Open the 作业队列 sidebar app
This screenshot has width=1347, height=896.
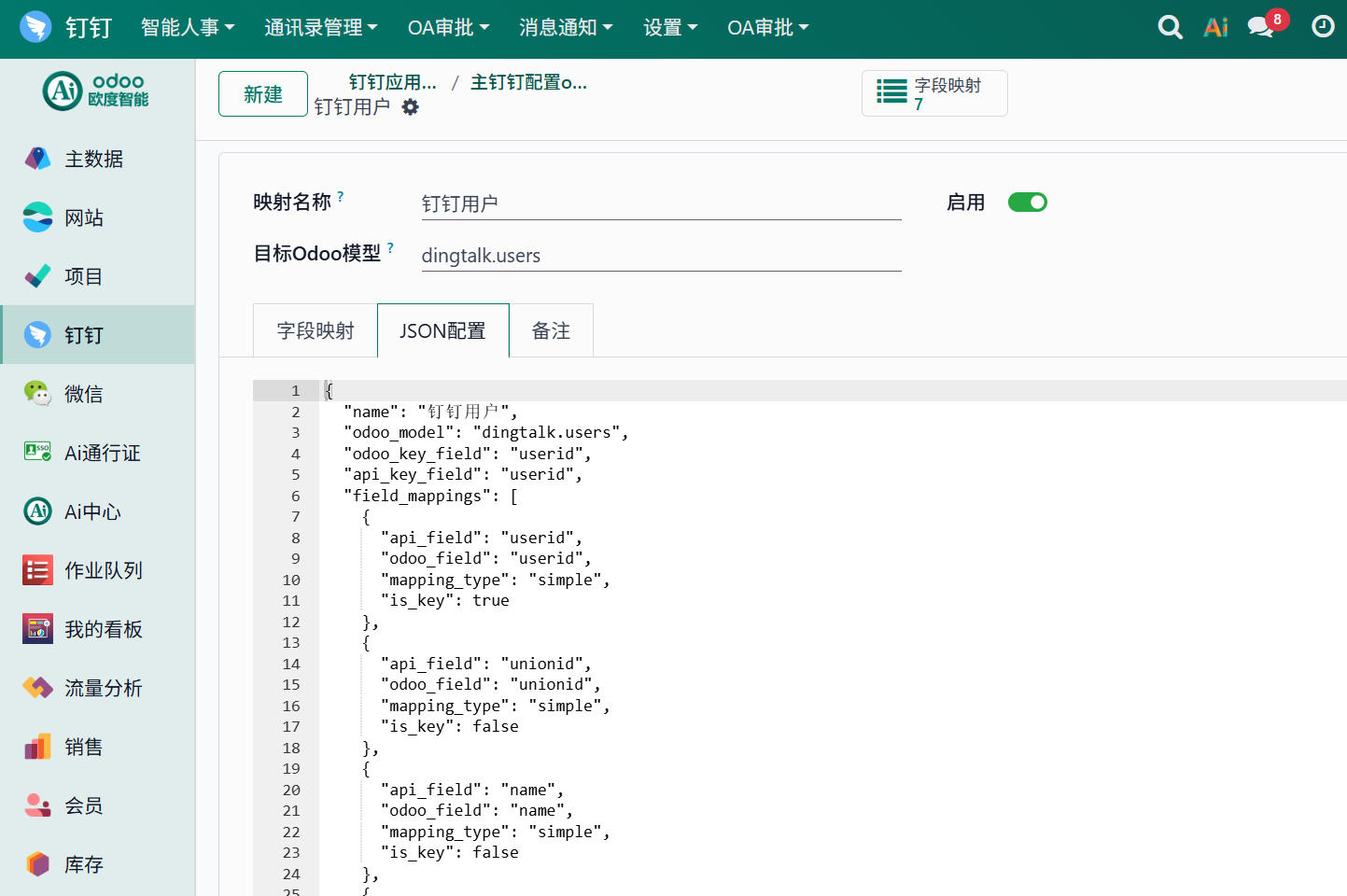click(97, 570)
